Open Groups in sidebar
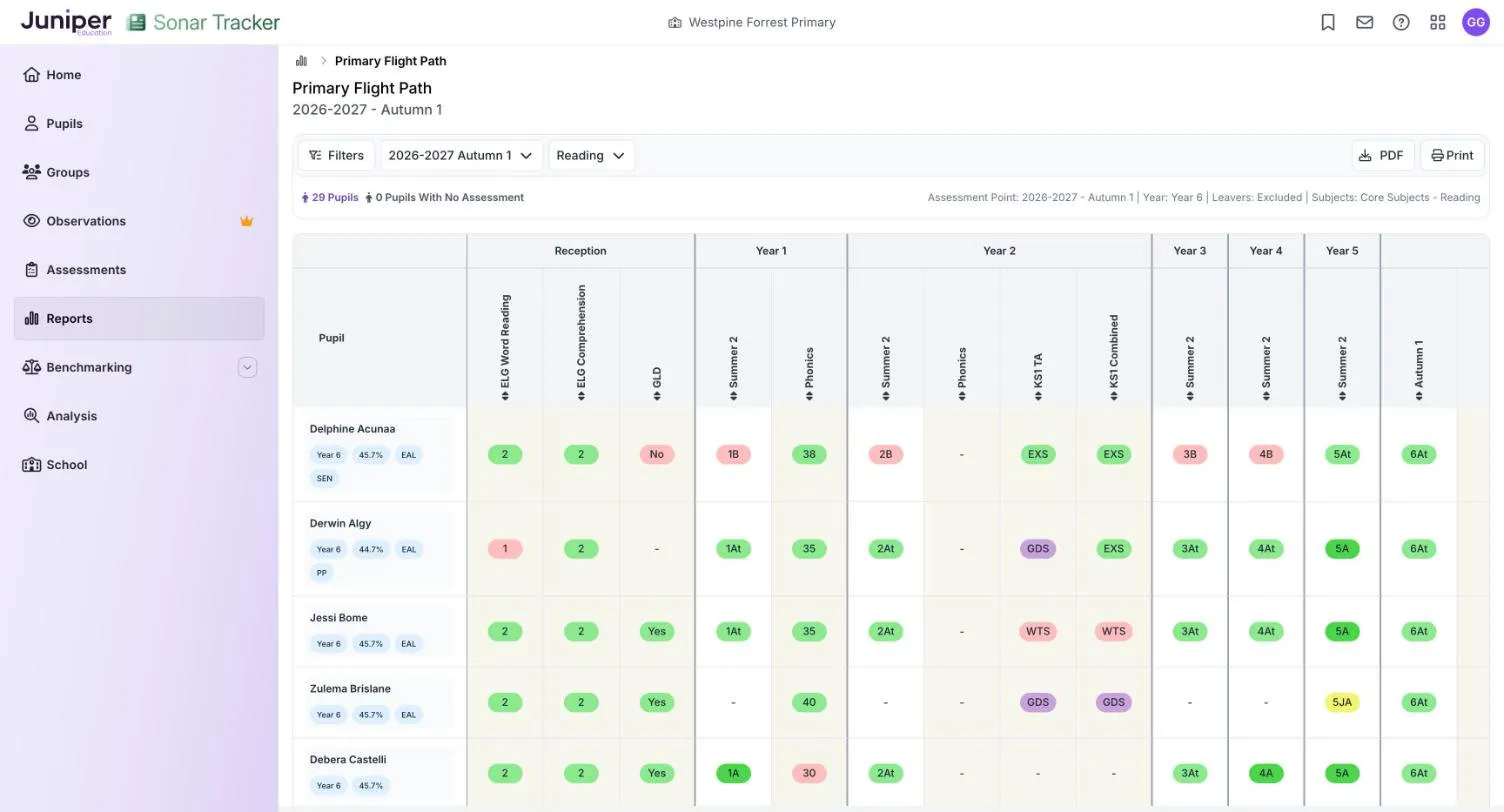The image size is (1504, 812). coord(139,172)
